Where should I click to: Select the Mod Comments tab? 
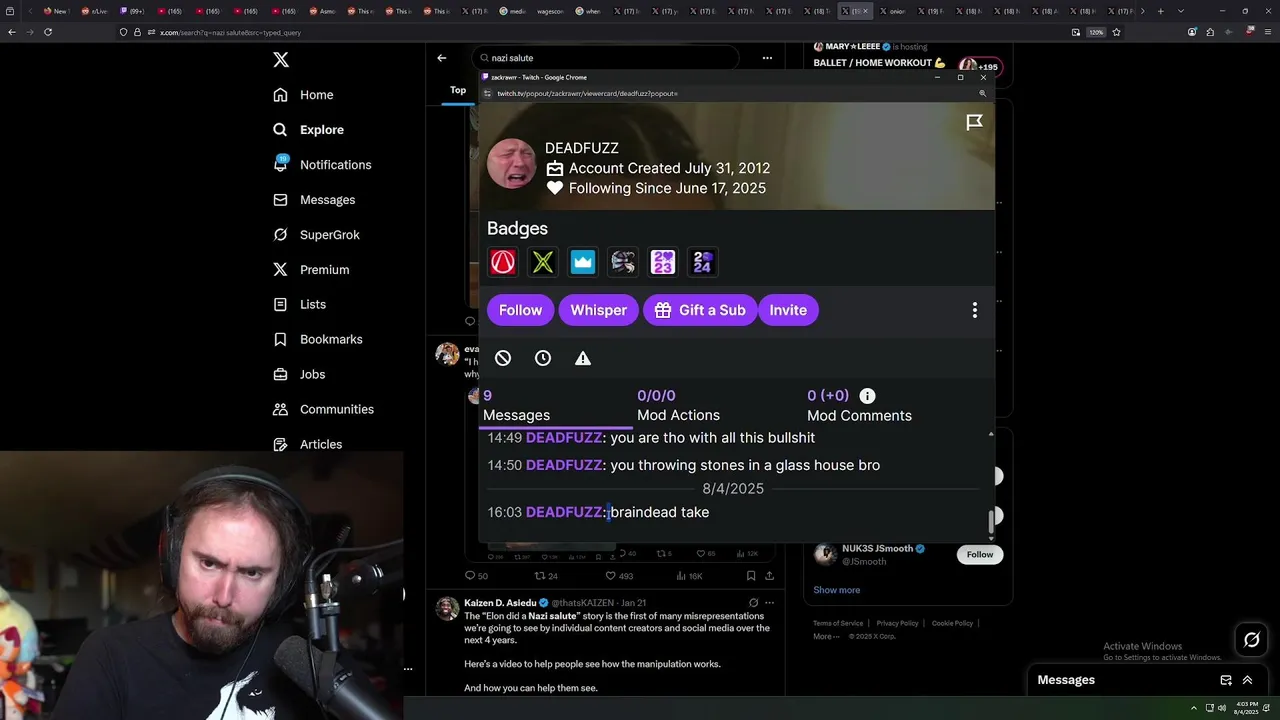click(859, 405)
